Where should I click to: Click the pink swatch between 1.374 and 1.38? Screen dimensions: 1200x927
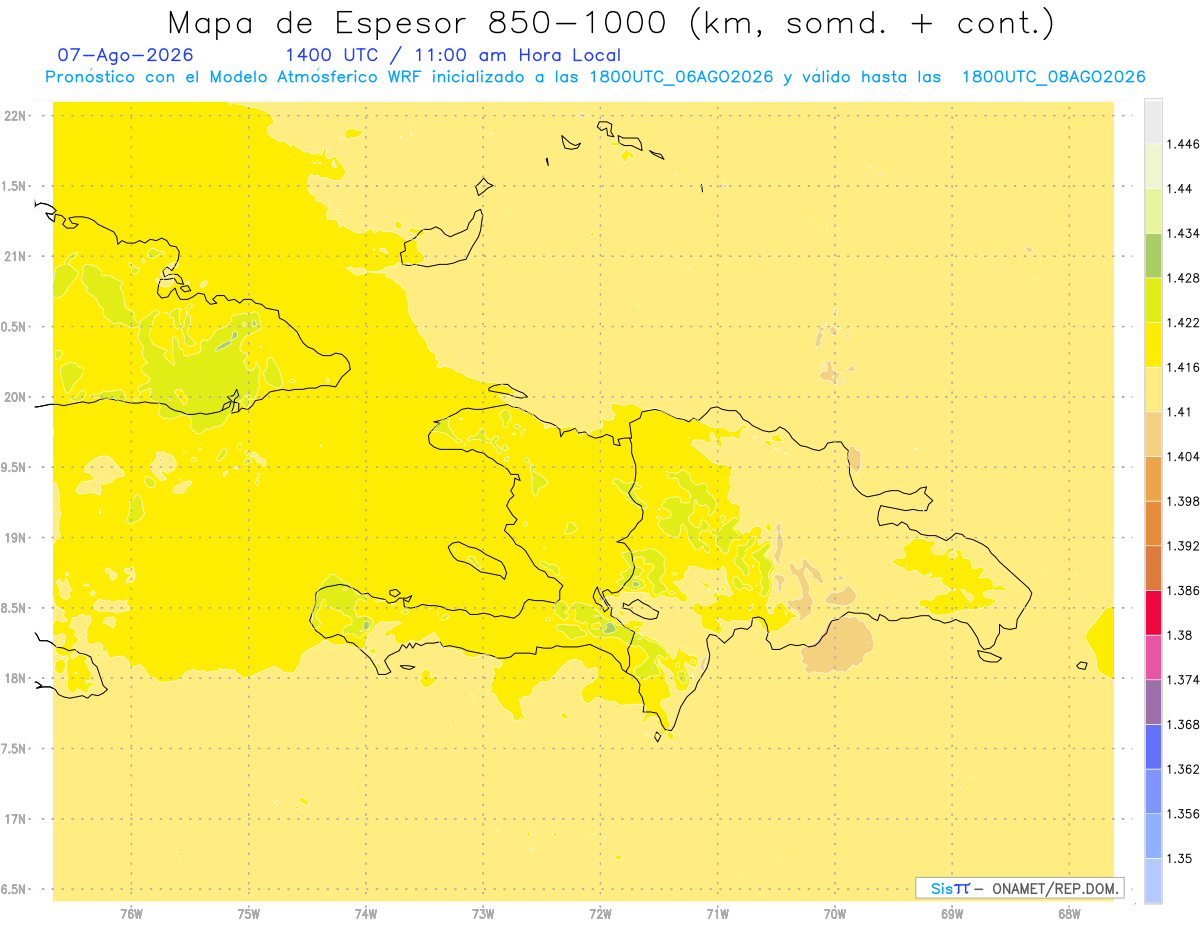point(1153,657)
